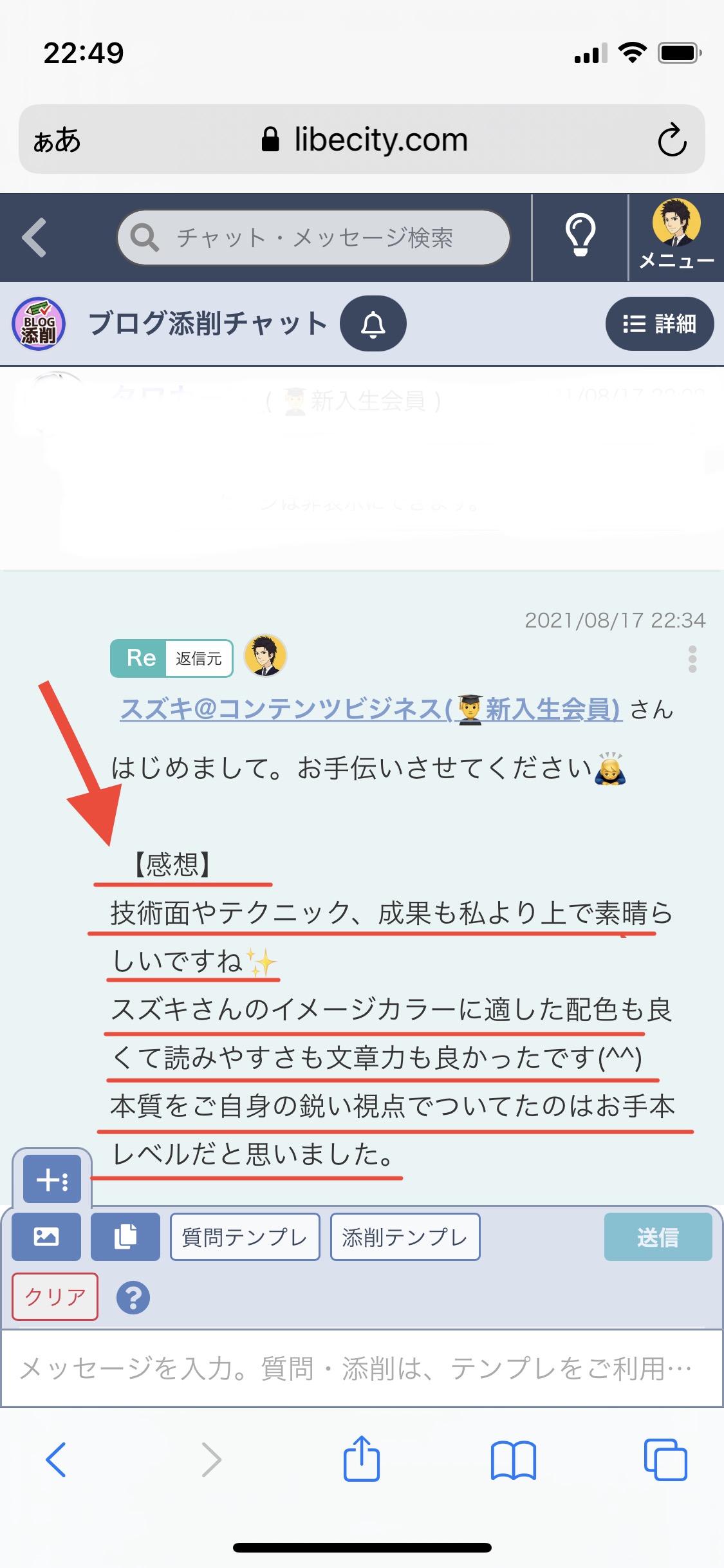
Task: Click the copy documents icon button
Action: click(125, 1237)
